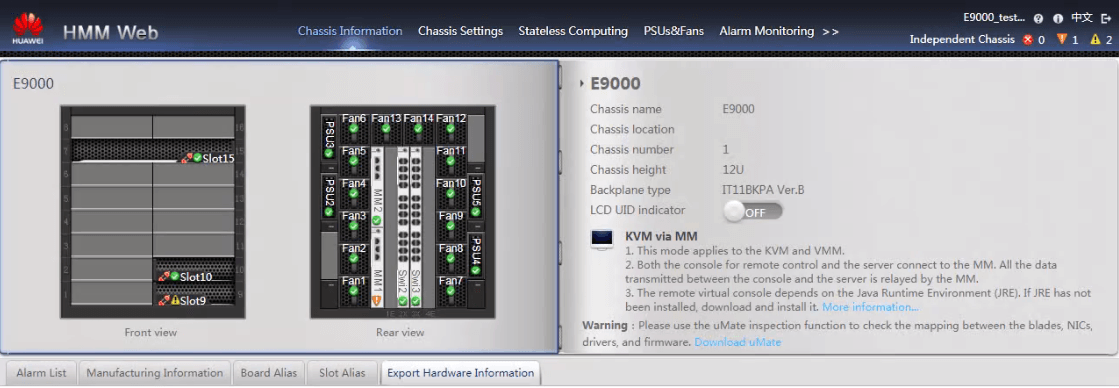This screenshot has height=388, width=1119.
Task: Toggle the LCD UID indicator switch
Action: (753, 212)
